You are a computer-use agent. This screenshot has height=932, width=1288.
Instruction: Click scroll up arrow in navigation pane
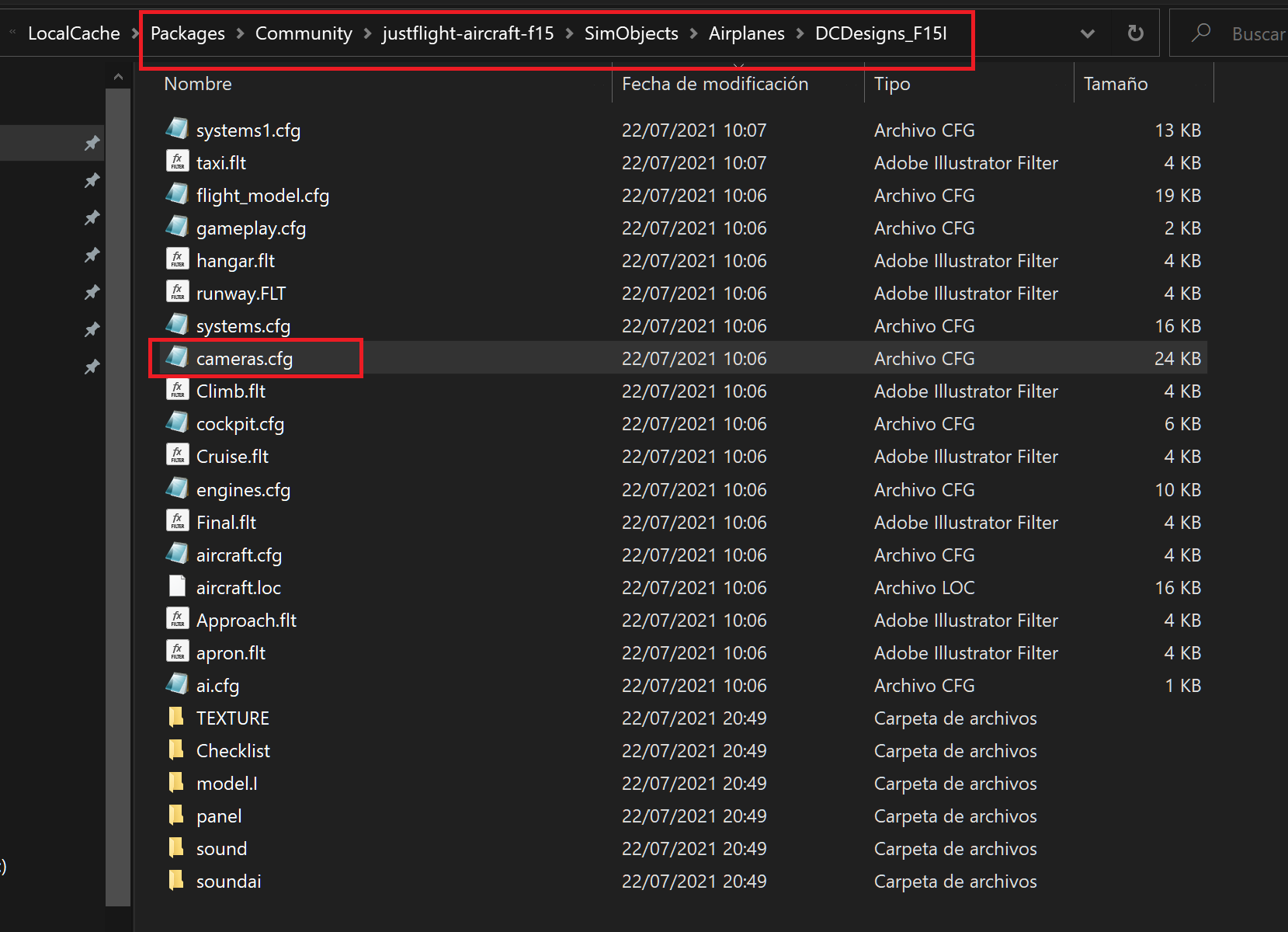click(x=118, y=77)
